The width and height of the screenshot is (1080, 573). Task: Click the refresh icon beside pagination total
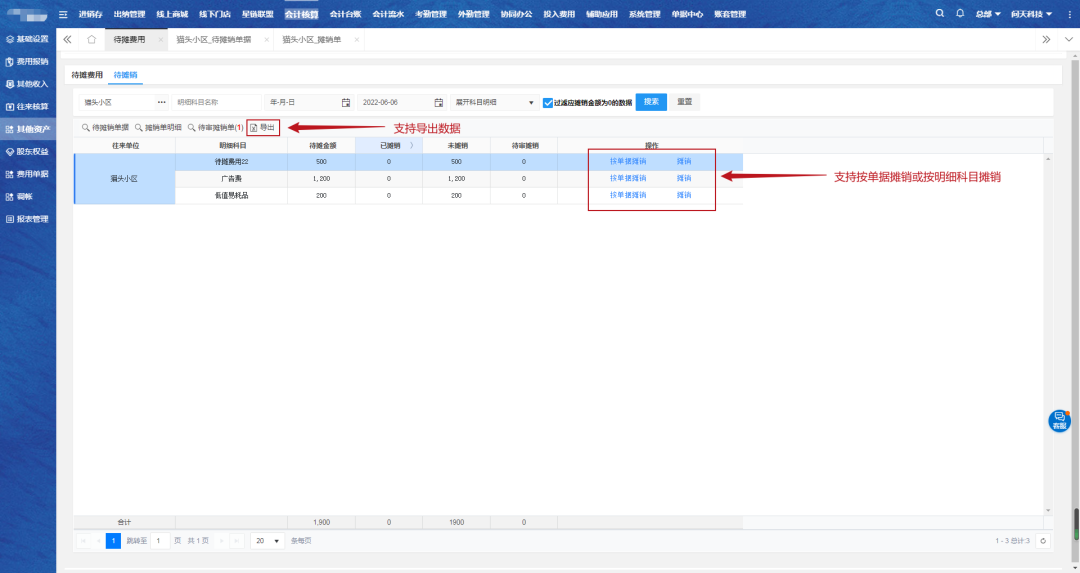pyautogui.click(x=1043, y=541)
